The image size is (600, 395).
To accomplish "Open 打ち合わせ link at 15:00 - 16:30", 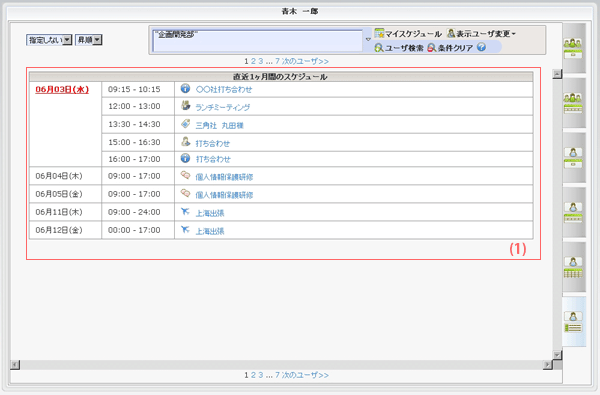I will 213,144.
